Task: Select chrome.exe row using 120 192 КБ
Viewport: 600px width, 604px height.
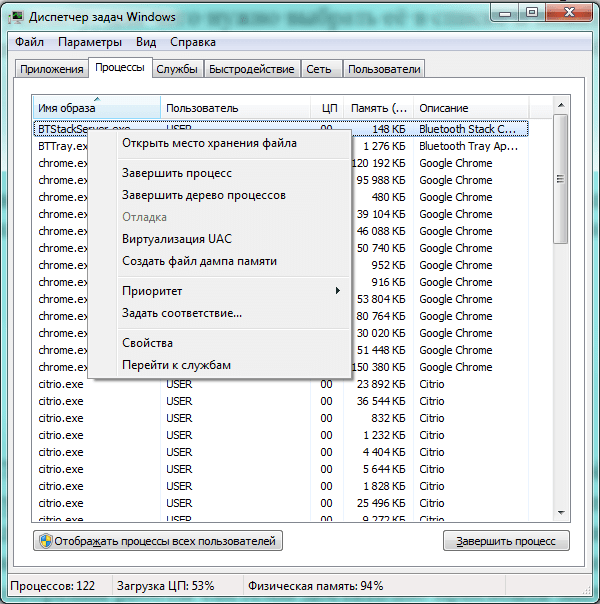Action: pos(281,163)
